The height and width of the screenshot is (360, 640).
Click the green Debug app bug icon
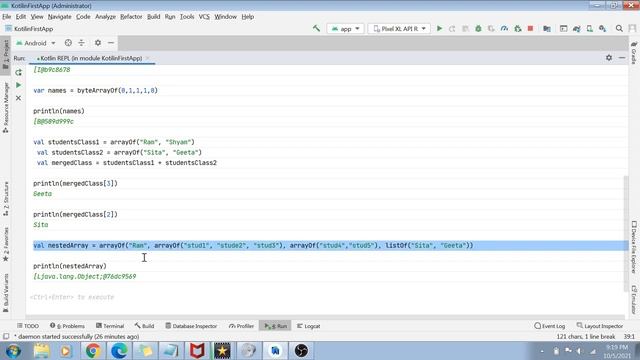pos(478,29)
